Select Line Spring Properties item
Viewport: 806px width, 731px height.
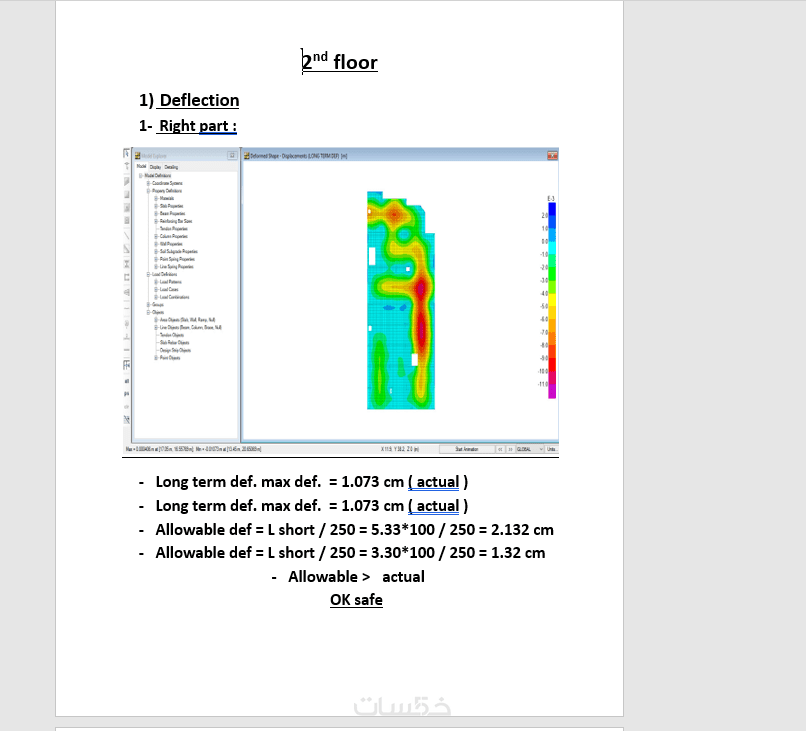coord(177,267)
